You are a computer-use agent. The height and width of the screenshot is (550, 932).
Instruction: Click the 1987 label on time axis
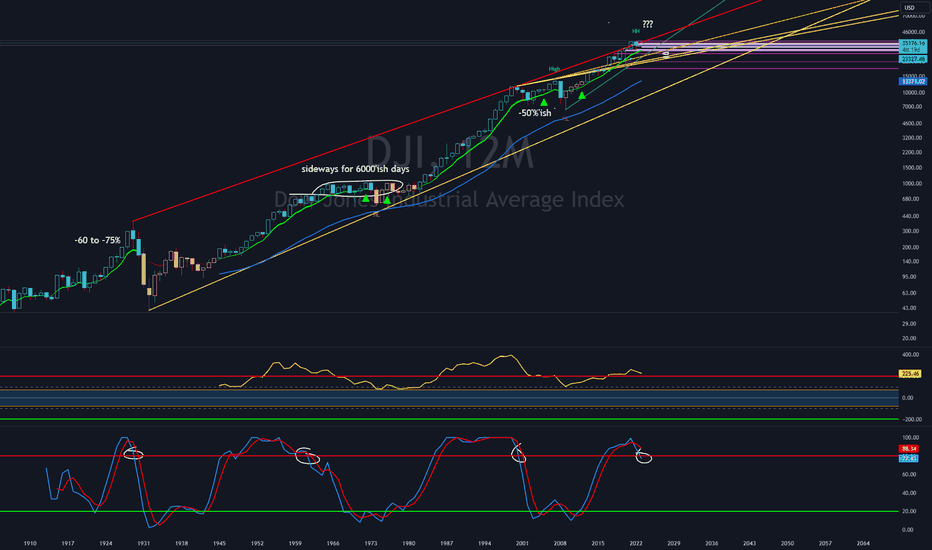(446, 543)
